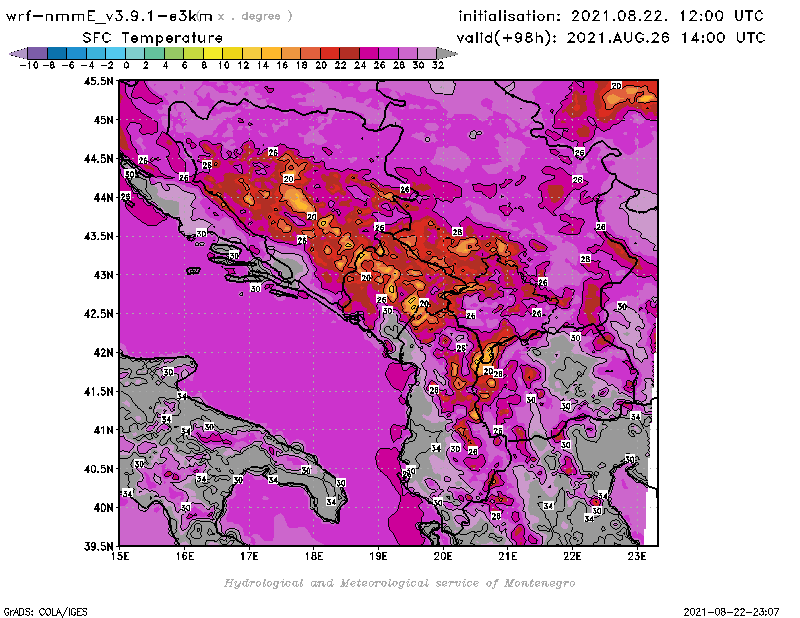This screenshot has height=618, width=800.
Task: Click the 43.5N latitude axis label
Action: click(98, 236)
